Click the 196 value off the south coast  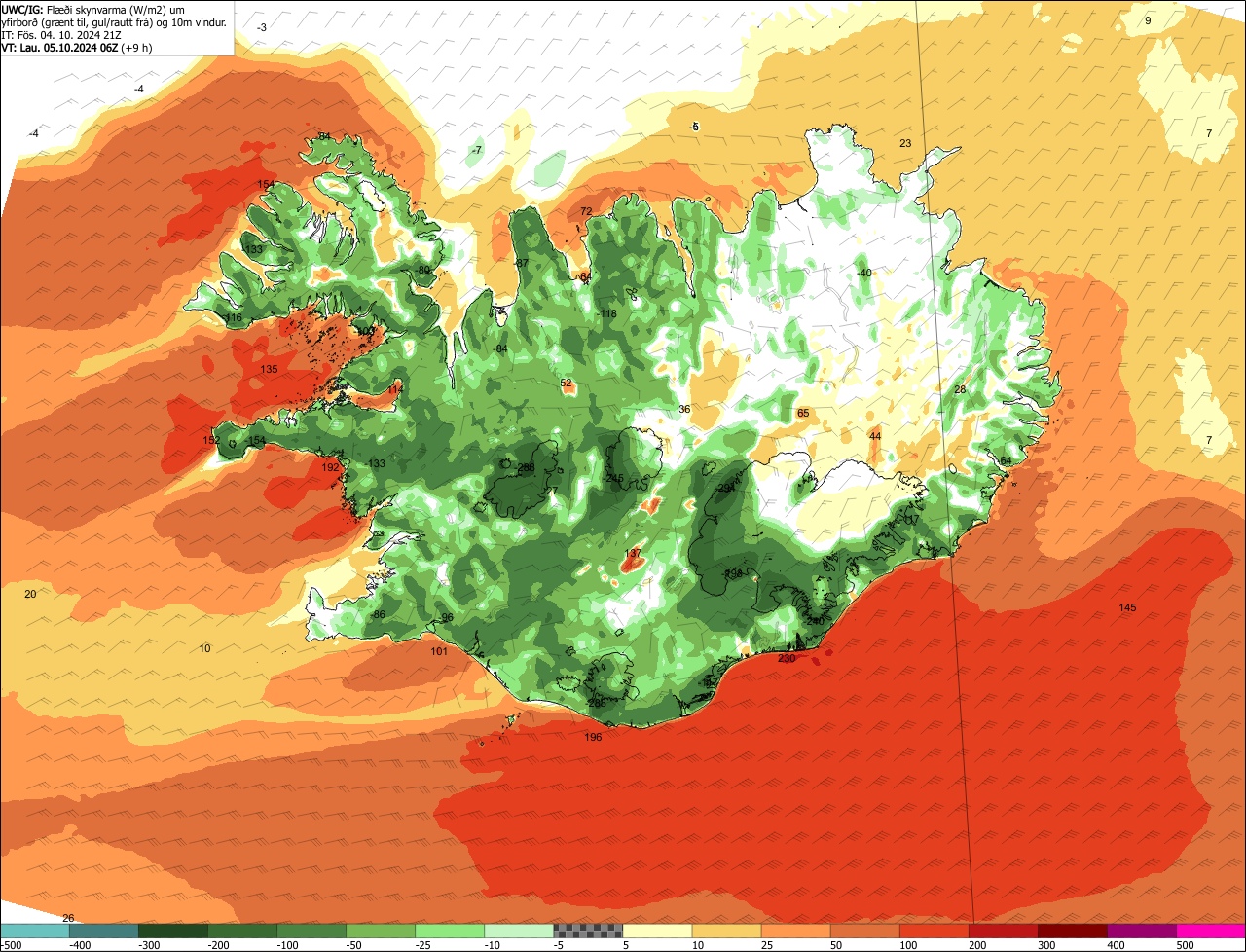(593, 738)
